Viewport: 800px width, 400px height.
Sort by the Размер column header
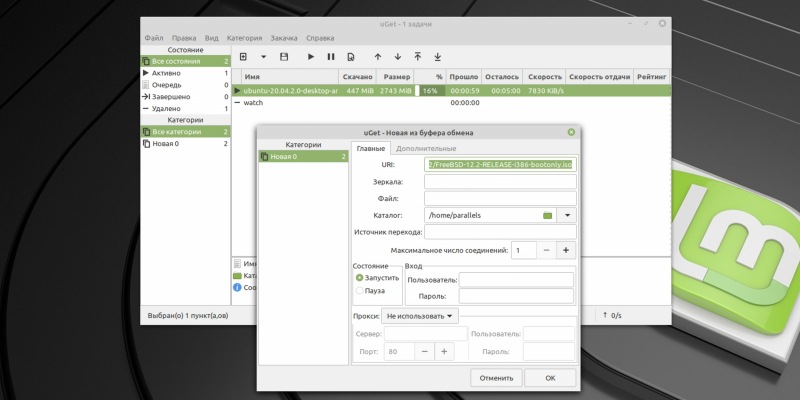click(395, 77)
